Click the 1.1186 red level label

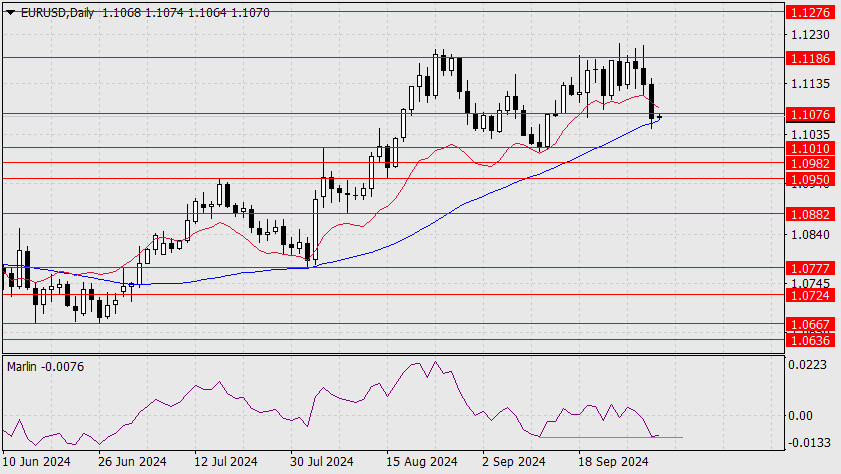tap(810, 58)
